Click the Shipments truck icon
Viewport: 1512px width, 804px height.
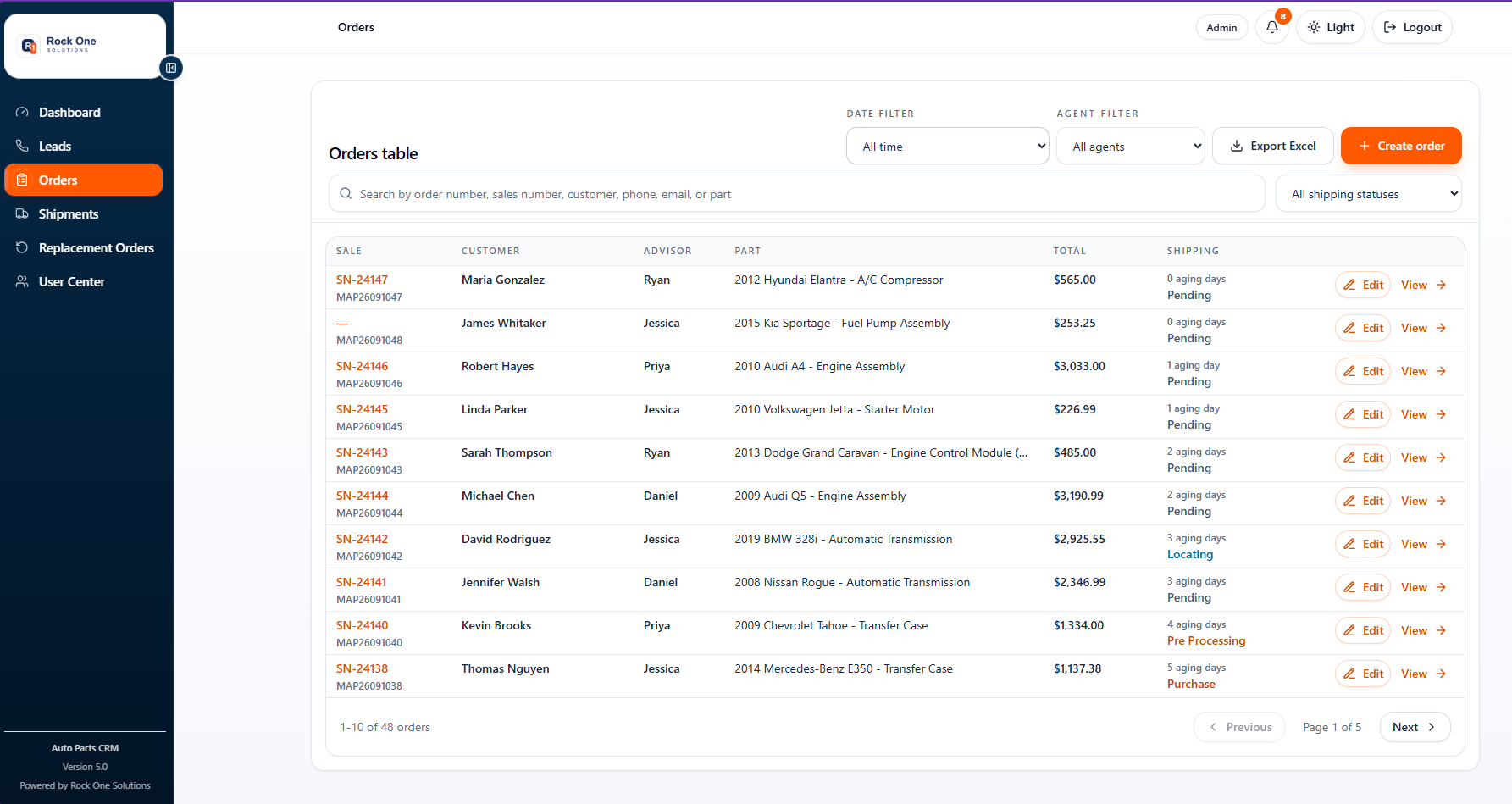point(22,213)
